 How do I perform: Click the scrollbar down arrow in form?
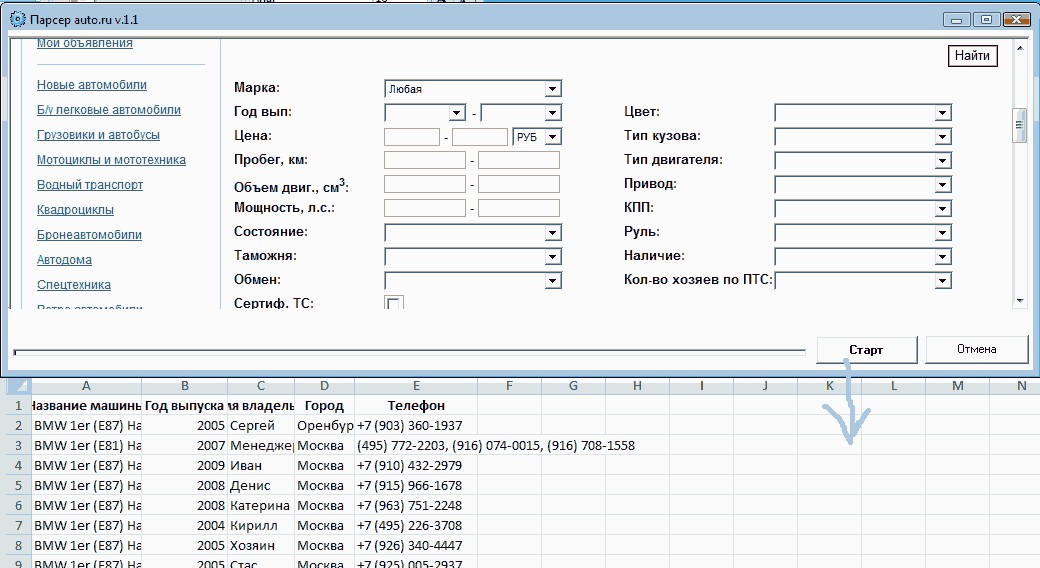point(1019,301)
